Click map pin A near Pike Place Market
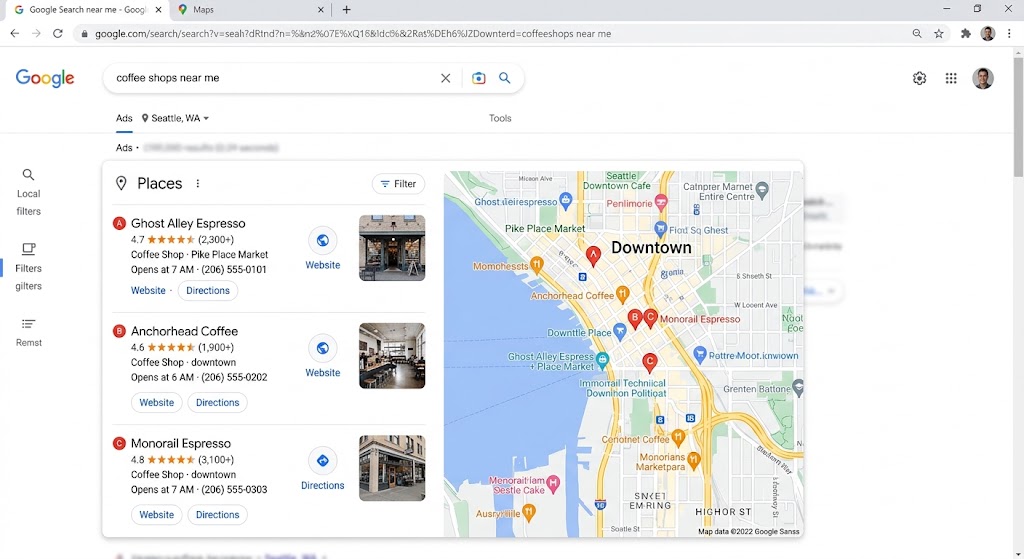This screenshot has width=1024, height=559. [x=593, y=255]
